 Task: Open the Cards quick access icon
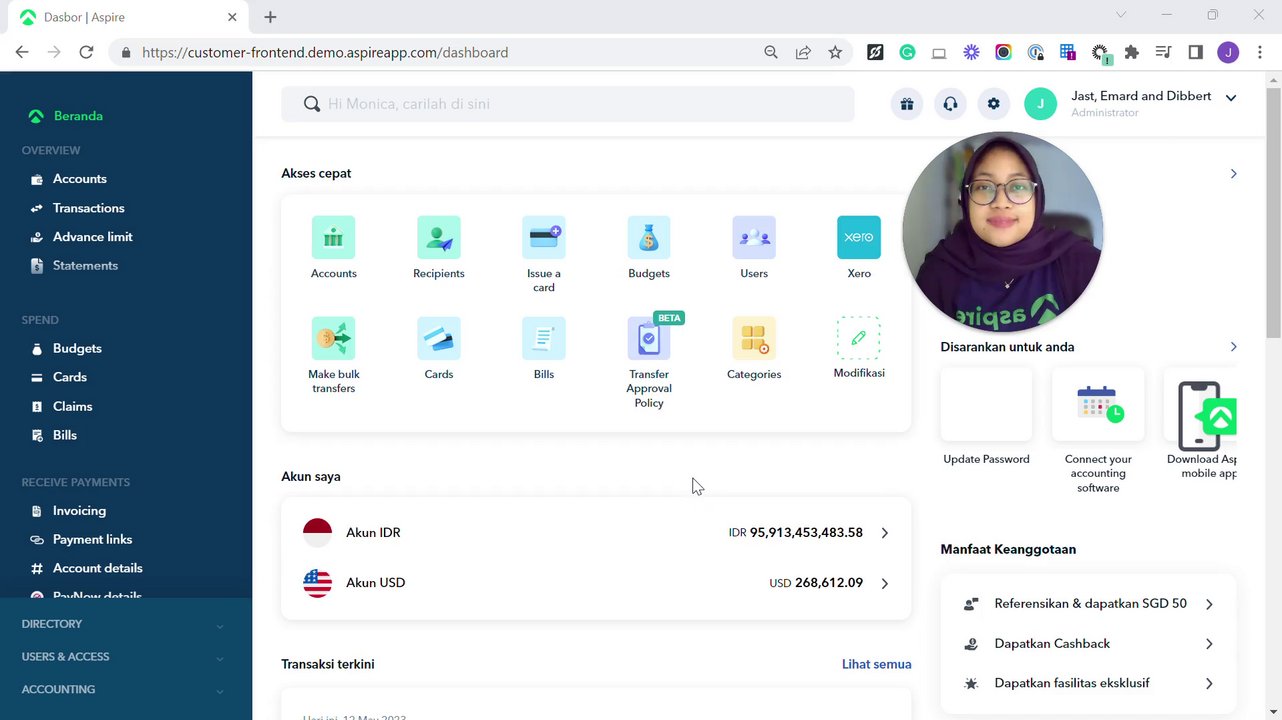pyautogui.click(x=438, y=338)
